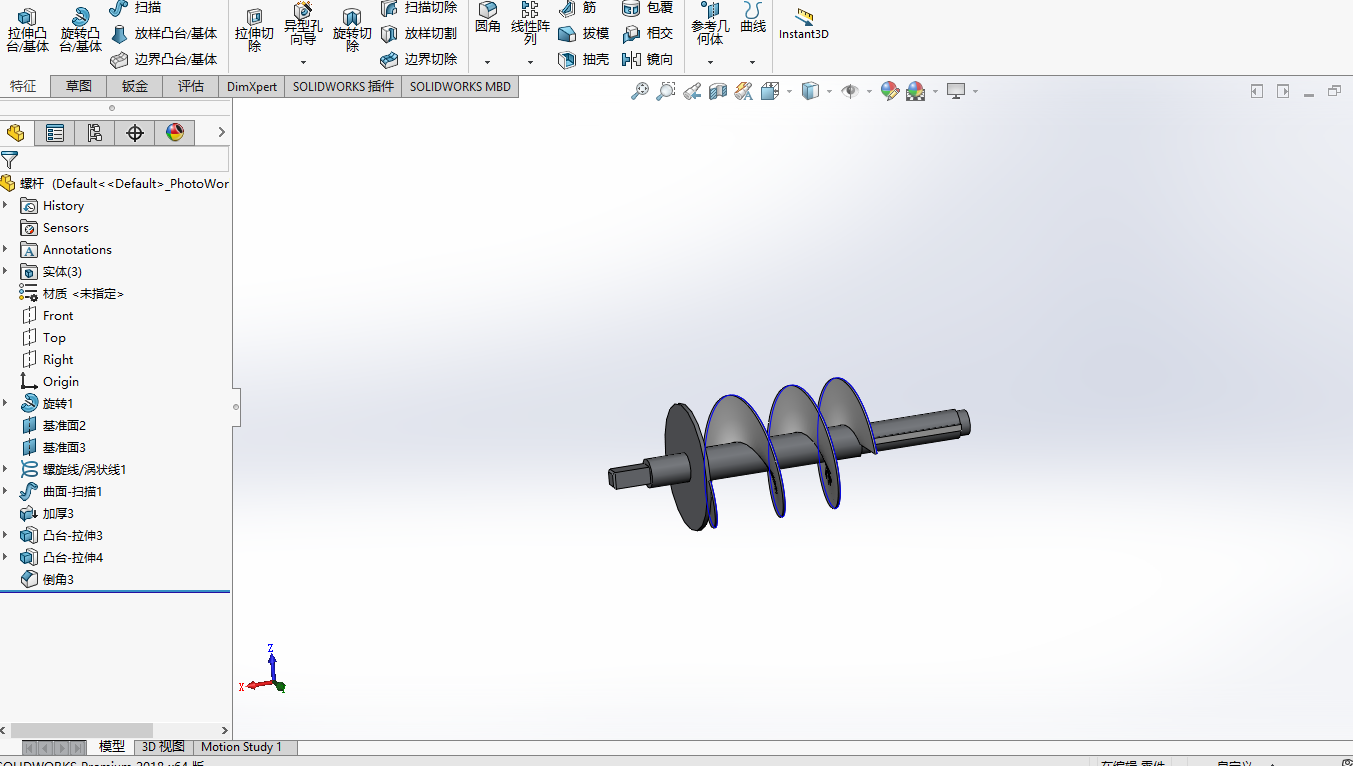Expand the 凸台-拉伸4 feature node

(x=5, y=557)
